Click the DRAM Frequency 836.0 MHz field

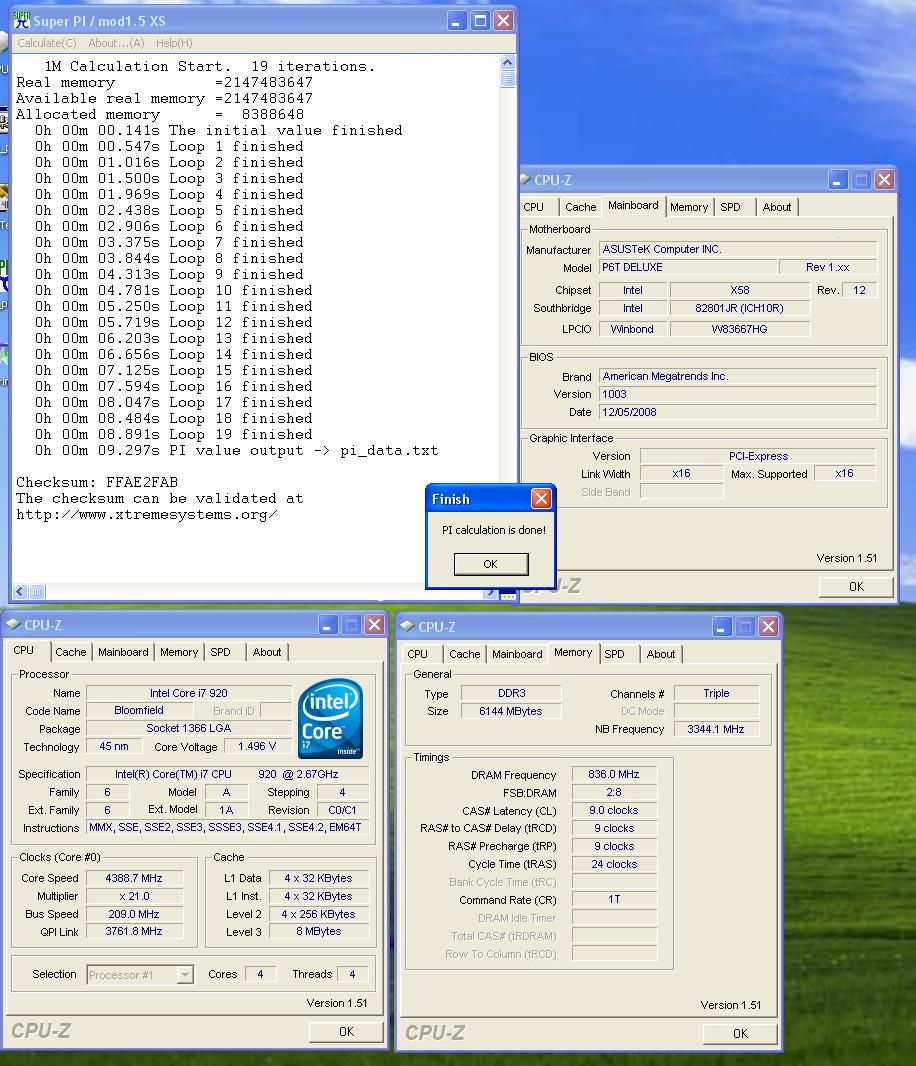(614, 774)
